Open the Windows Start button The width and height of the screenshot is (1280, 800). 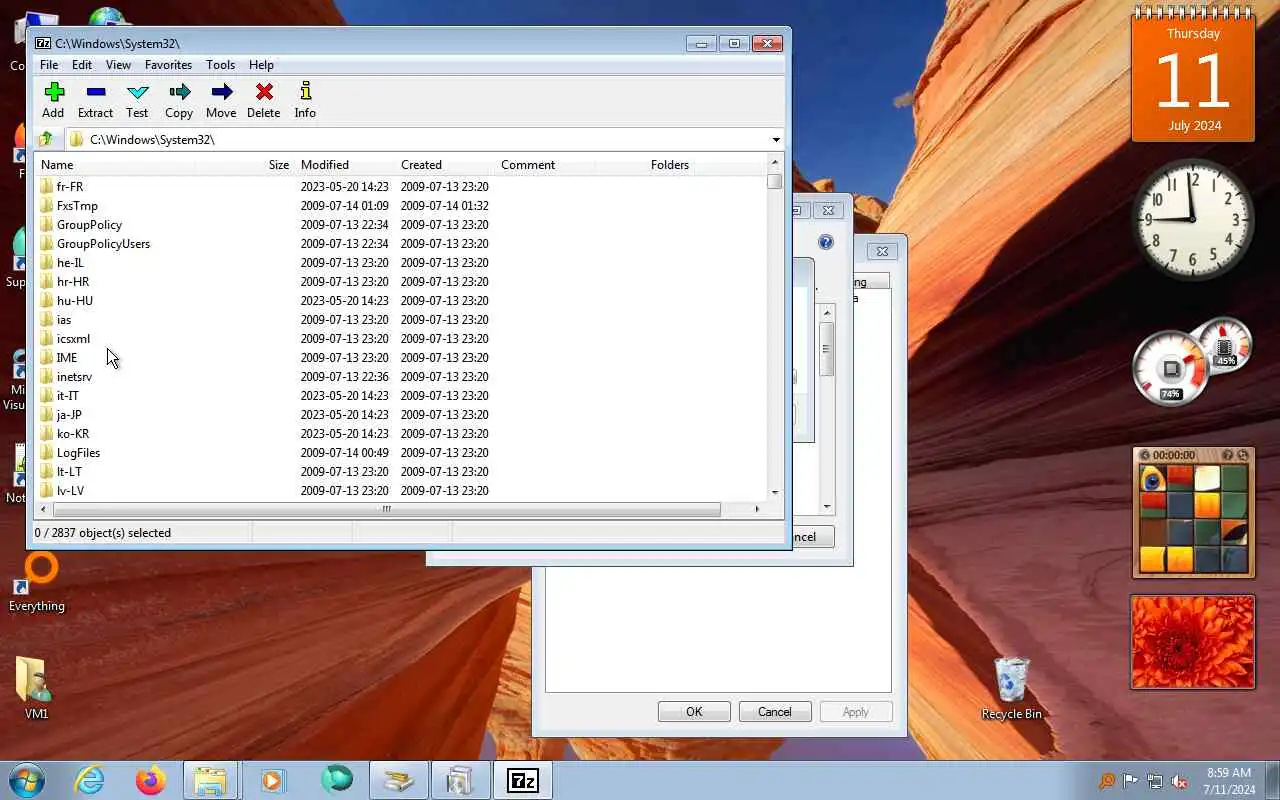tap(27, 779)
